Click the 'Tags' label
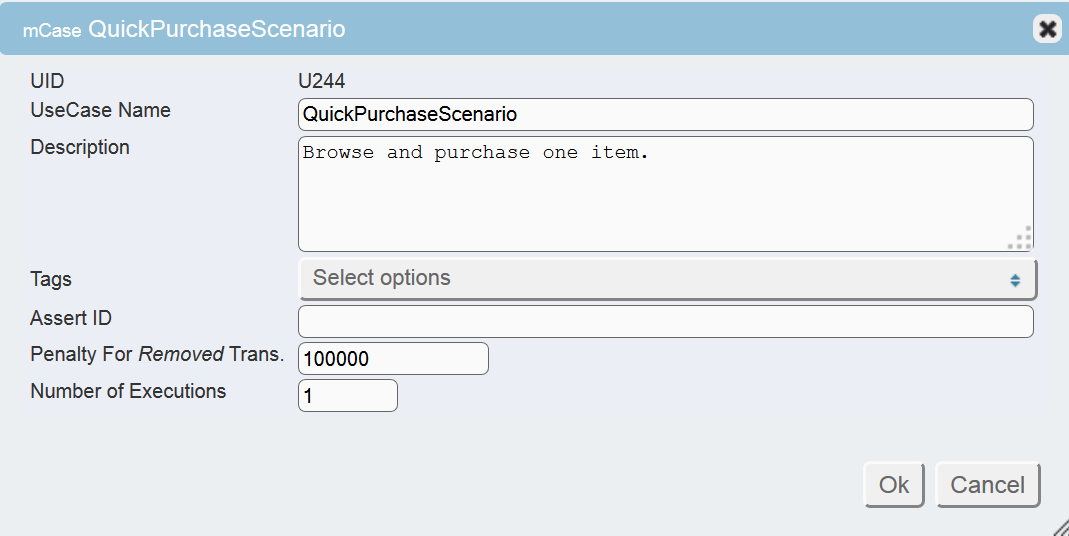1069x536 pixels. [x=51, y=279]
